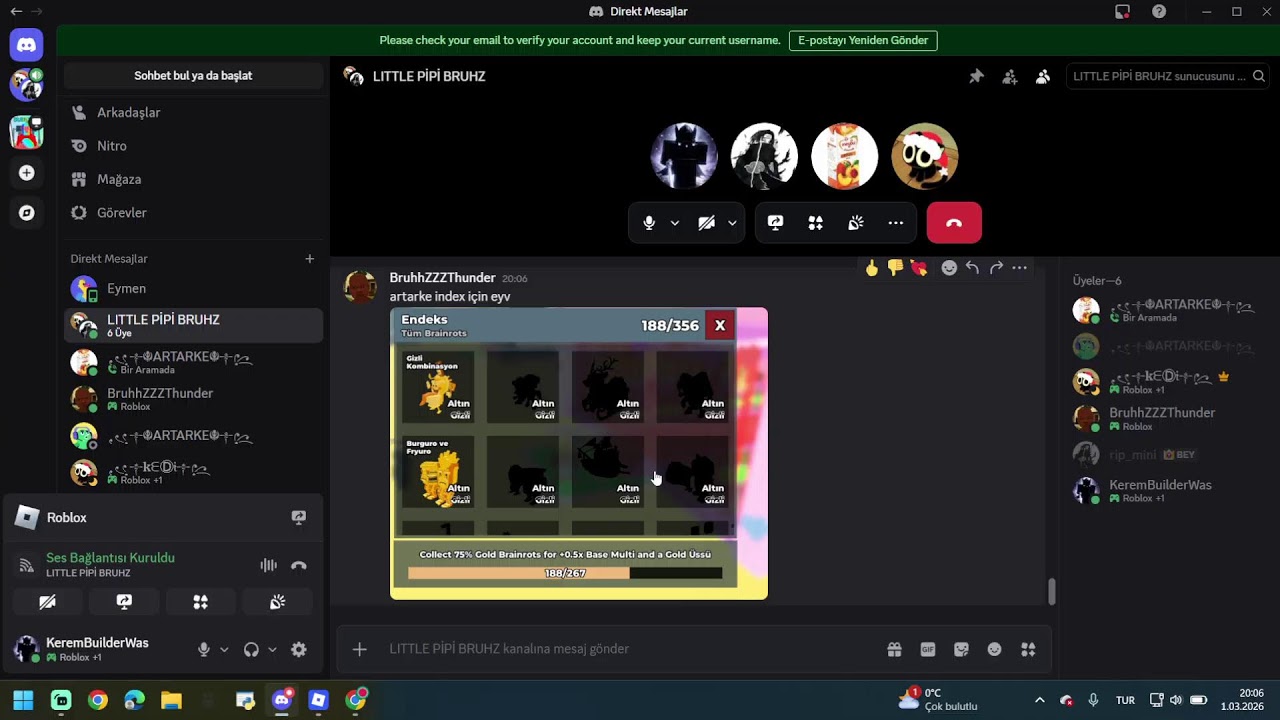The width and height of the screenshot is (1280, 720).
Task: Mute the microphone in the user panel
Action: [204, 650]
